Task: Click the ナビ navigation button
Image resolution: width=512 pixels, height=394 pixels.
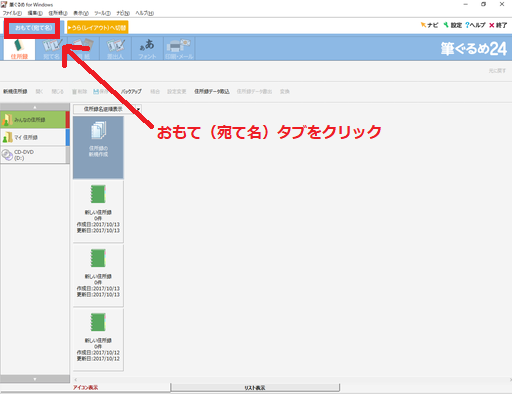Action: (429, 25)
